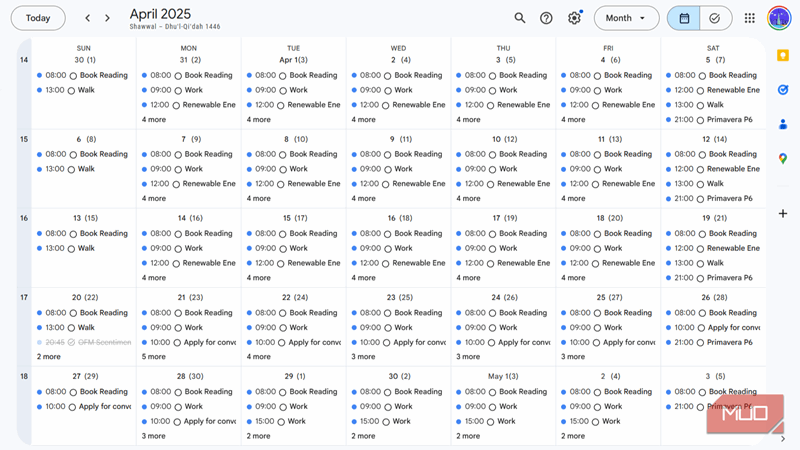Expand "5 more" on Monday 21
Viewport: 800px width, 450px height.
click(x=154, y=357)
